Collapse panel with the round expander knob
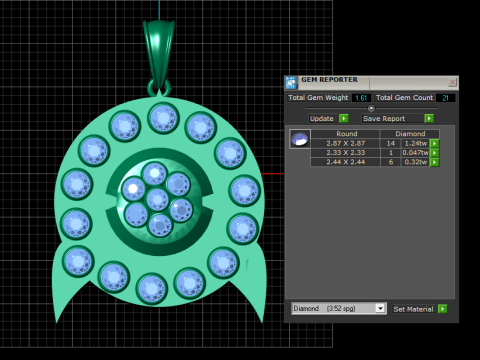Screen dimensions: 480x360 click(x=371, y=108)
